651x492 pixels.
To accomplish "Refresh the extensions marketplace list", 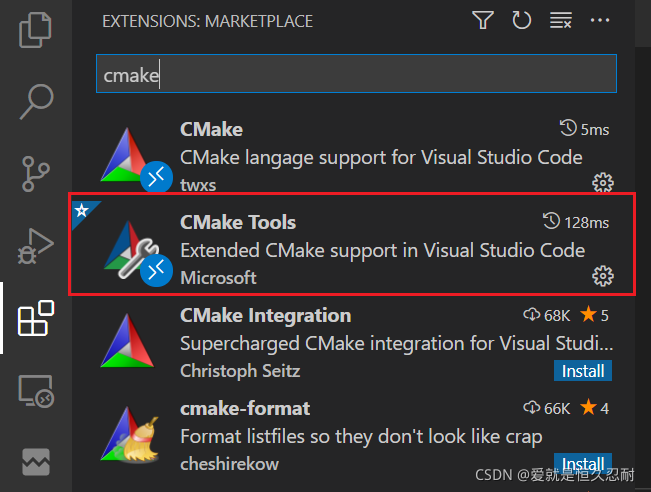I will tap(521, 20).
